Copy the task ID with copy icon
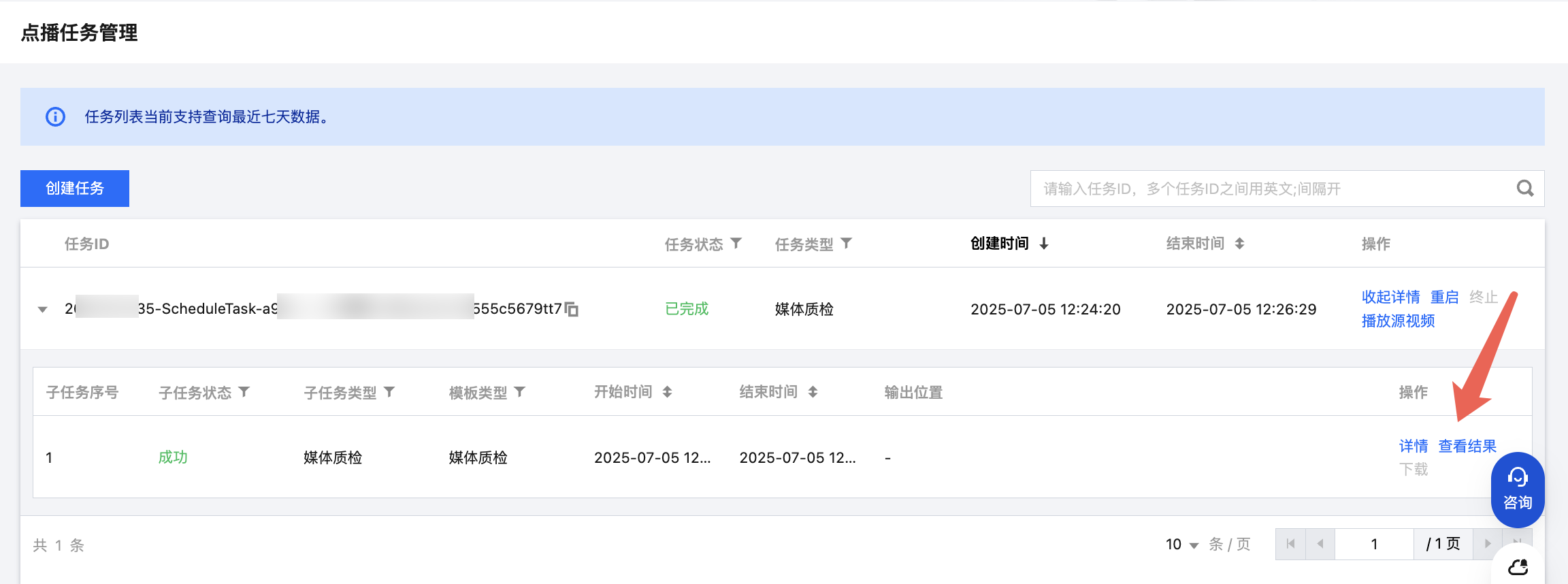 [572, 310]
